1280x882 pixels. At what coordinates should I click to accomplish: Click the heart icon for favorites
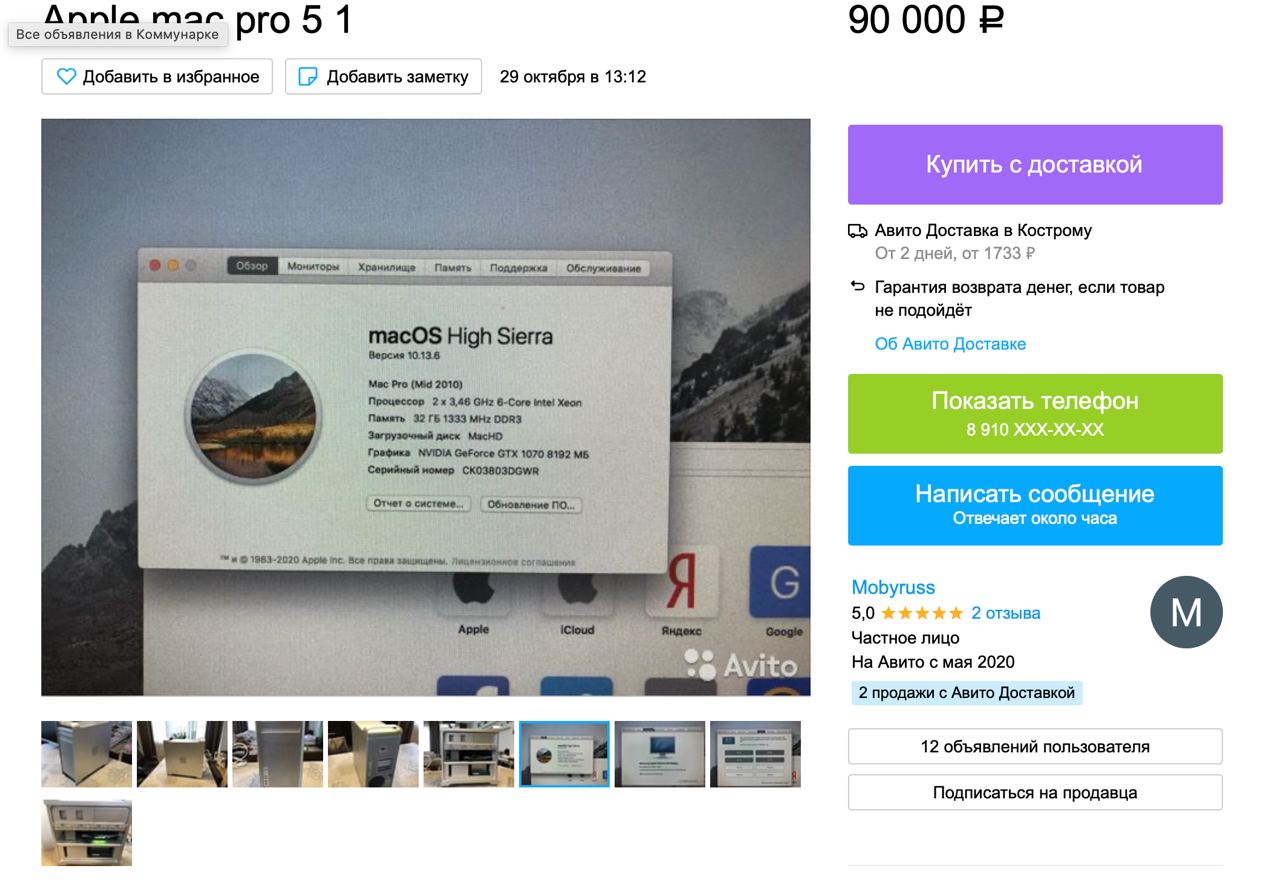point(66,76)
